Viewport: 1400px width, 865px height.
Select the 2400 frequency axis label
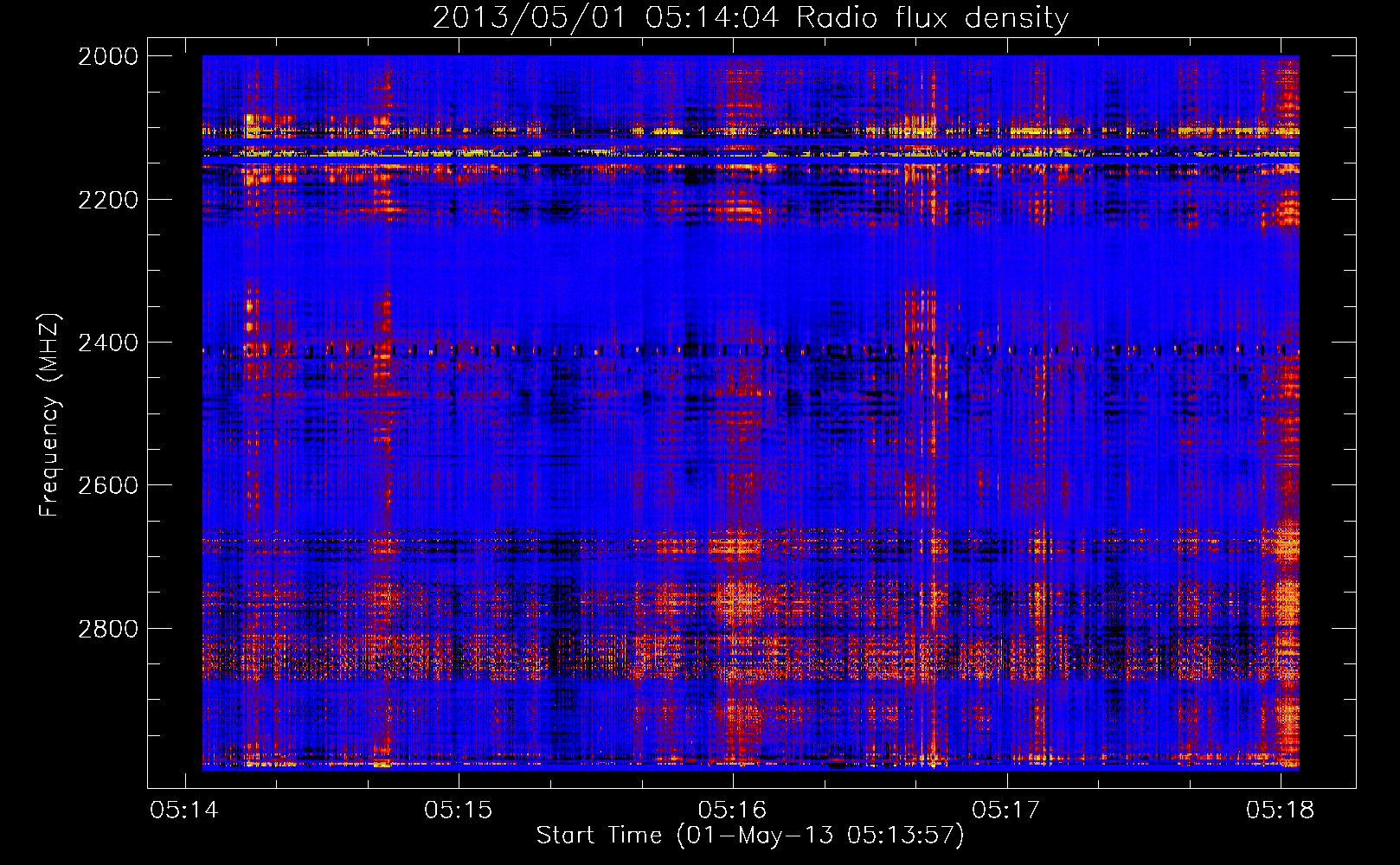click(108, 343)
